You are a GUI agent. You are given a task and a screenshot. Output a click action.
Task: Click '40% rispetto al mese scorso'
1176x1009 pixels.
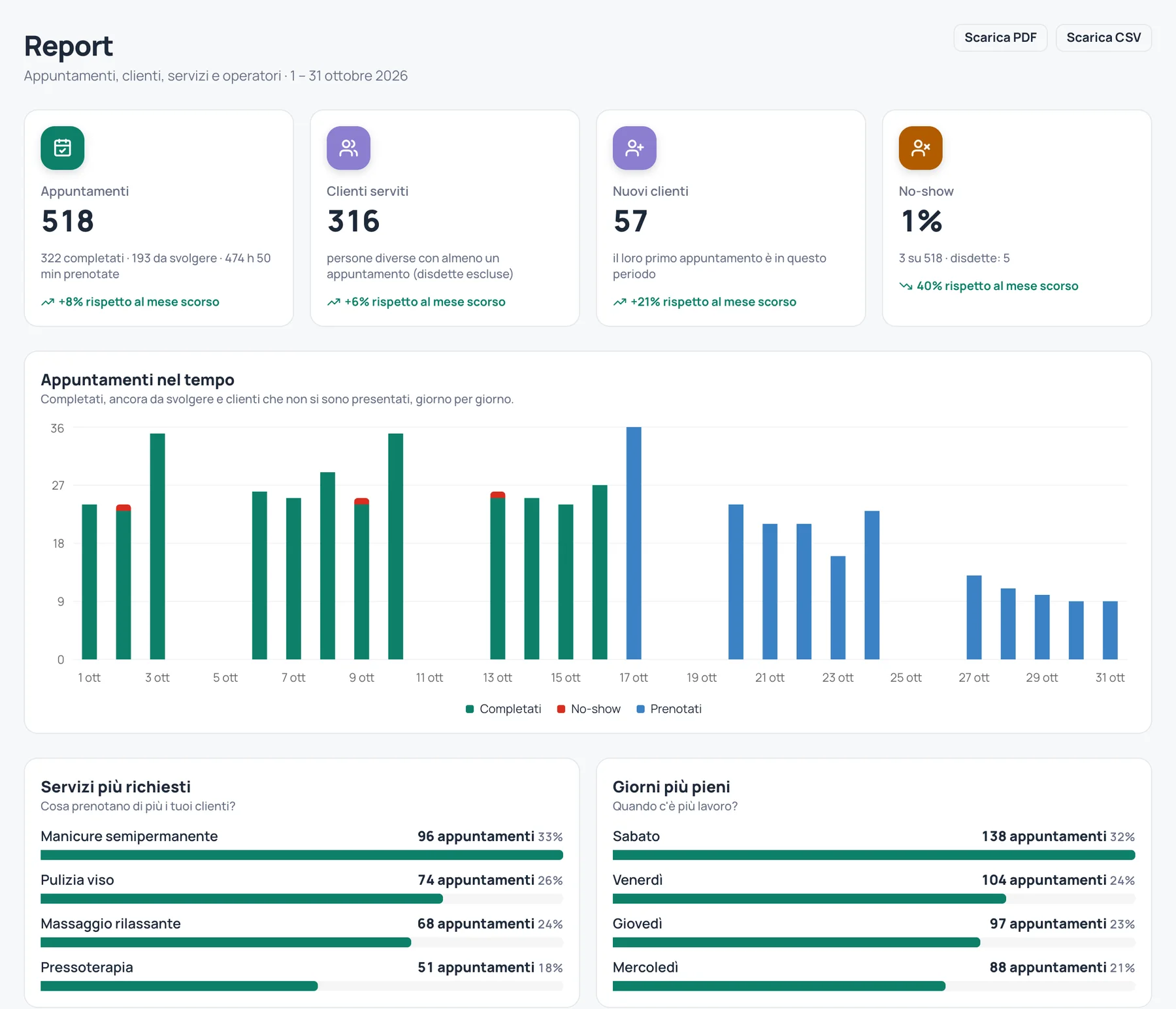(997, 286)
